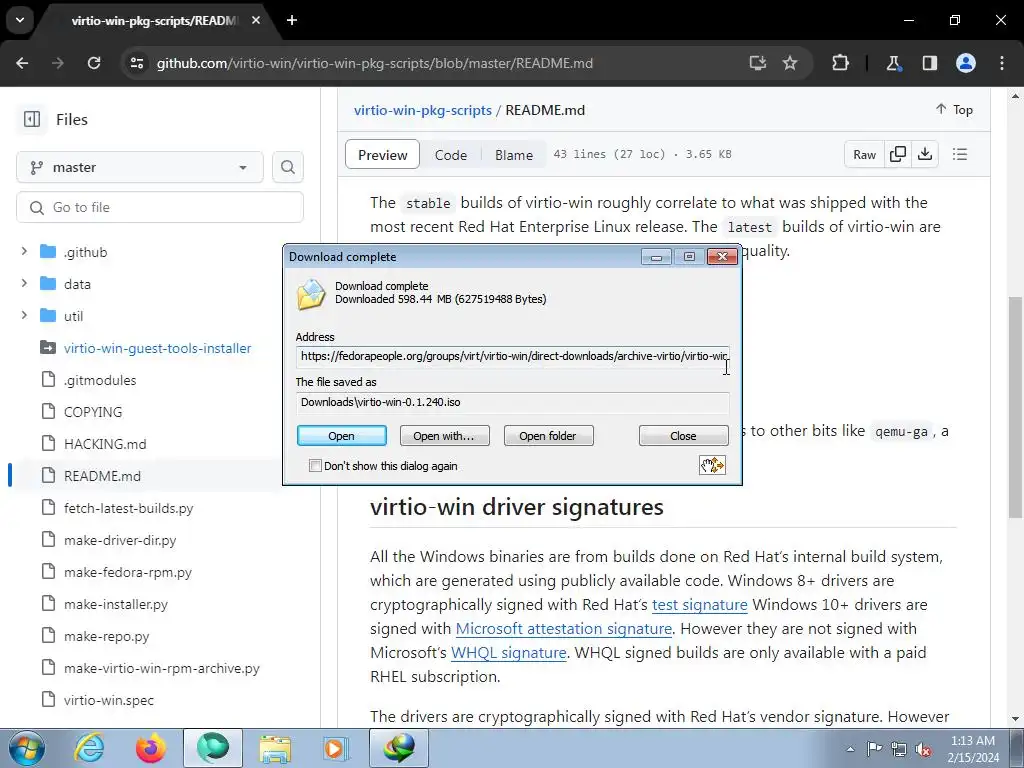Click the page vertical scrollbar thumb
The width and height of the screenshot is (1024, 768).
click(x=1015, y=407)
